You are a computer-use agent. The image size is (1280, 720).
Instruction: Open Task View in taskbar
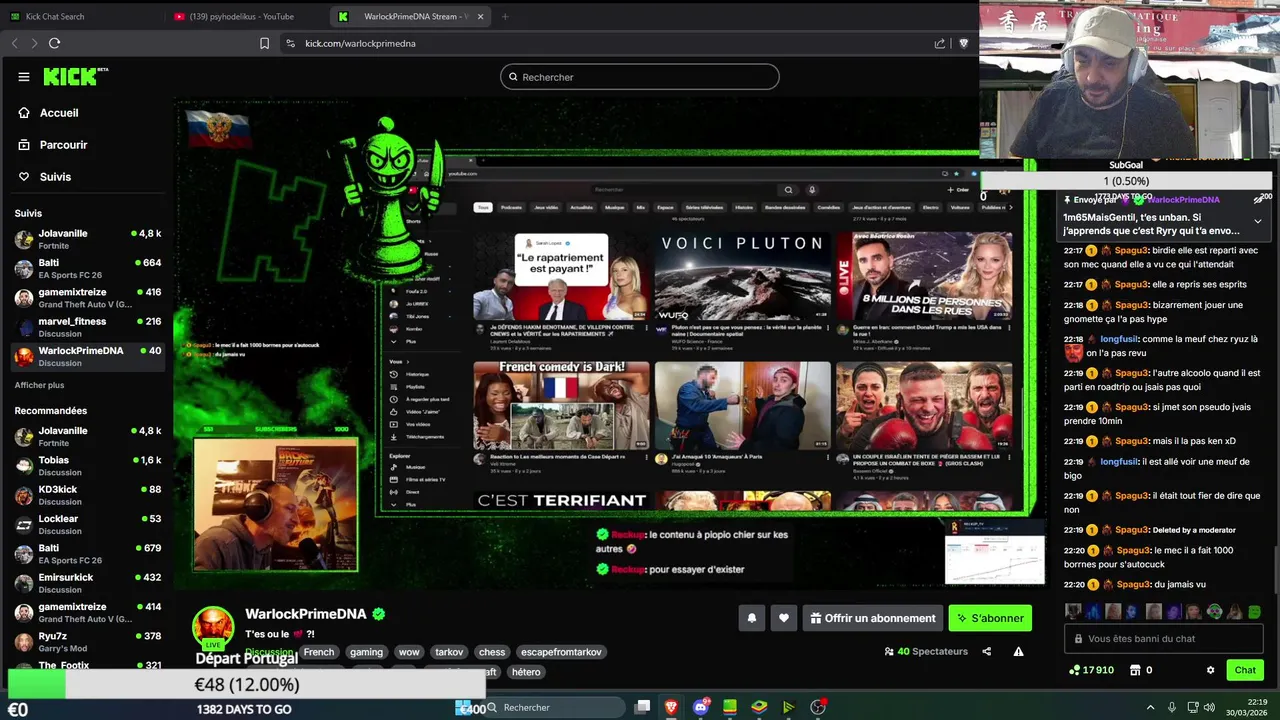point(642,707)
